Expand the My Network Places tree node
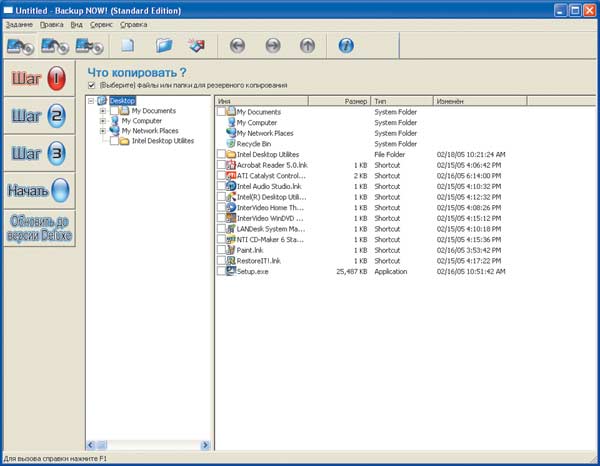600x466 pixels. pyautogui.click(x=103, y=131)
